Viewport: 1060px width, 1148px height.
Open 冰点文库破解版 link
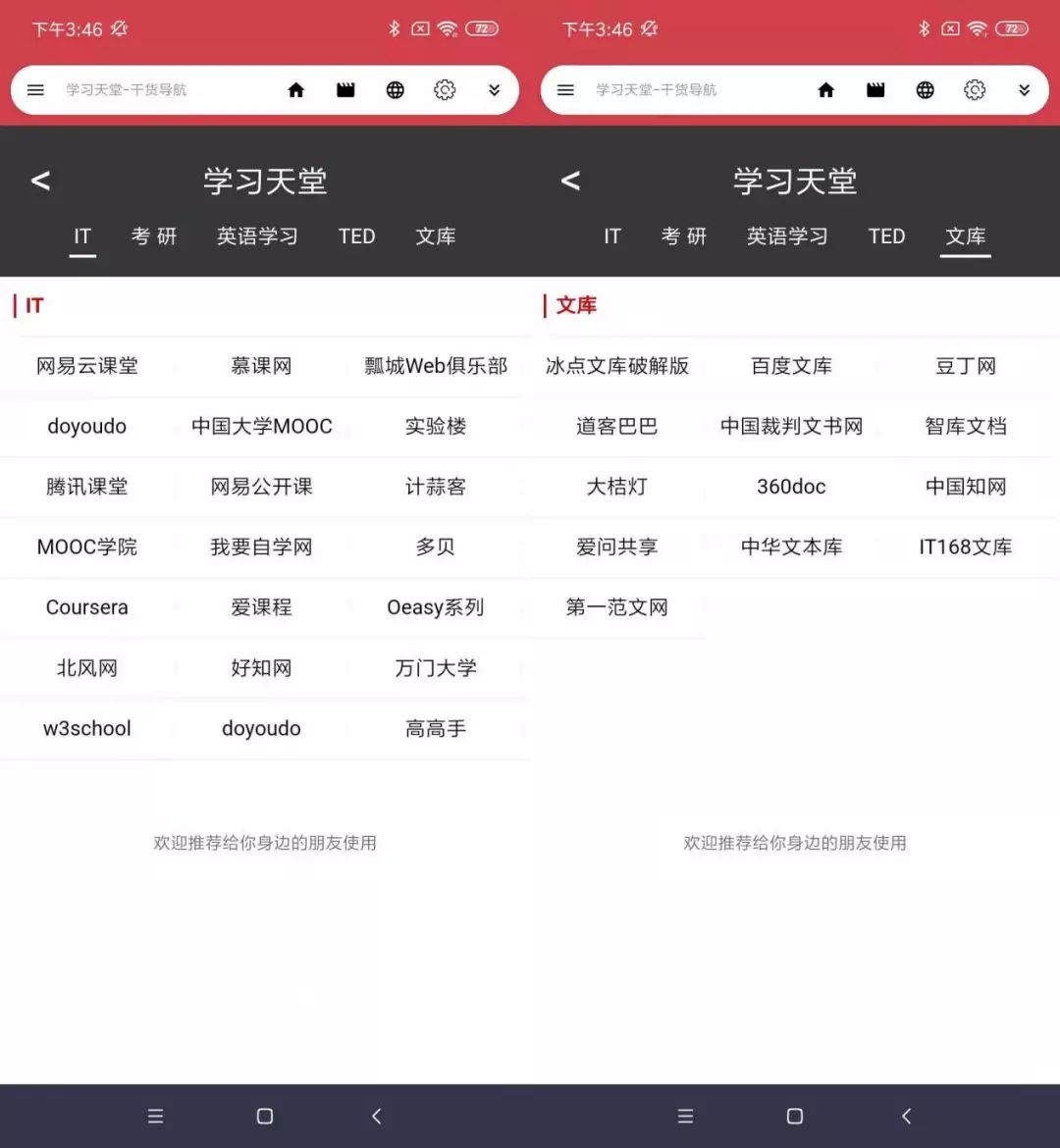click(617, 366)
